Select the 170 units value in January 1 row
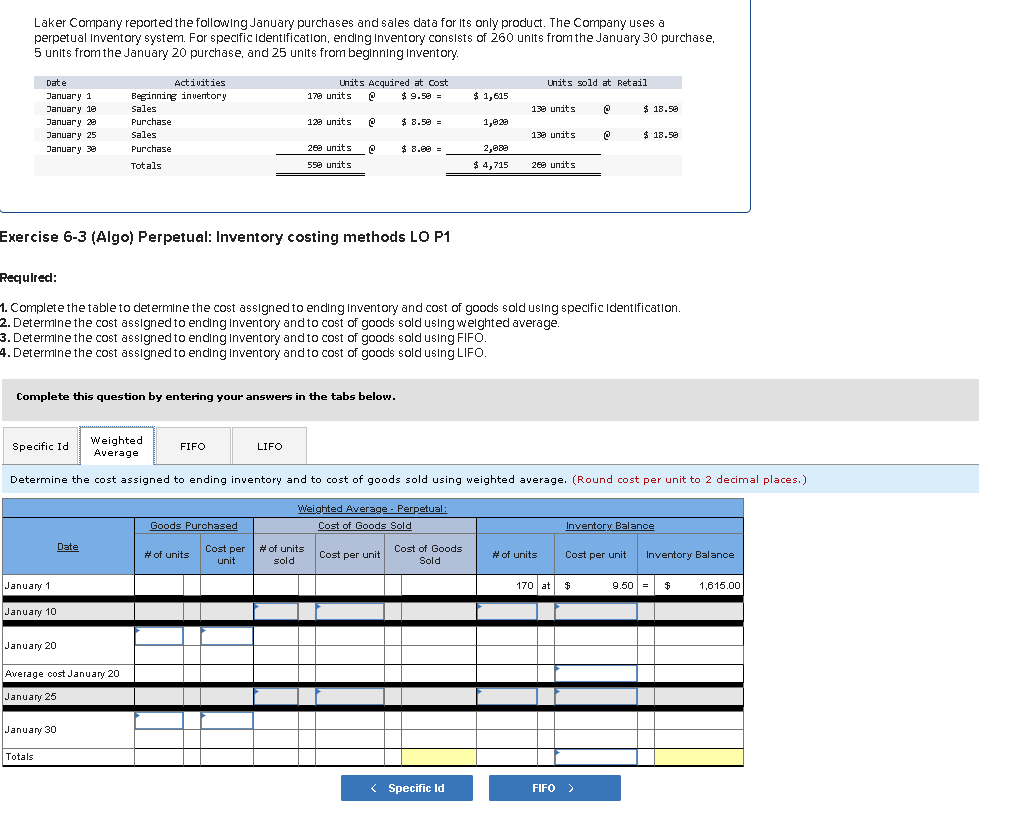 point(524,585)
